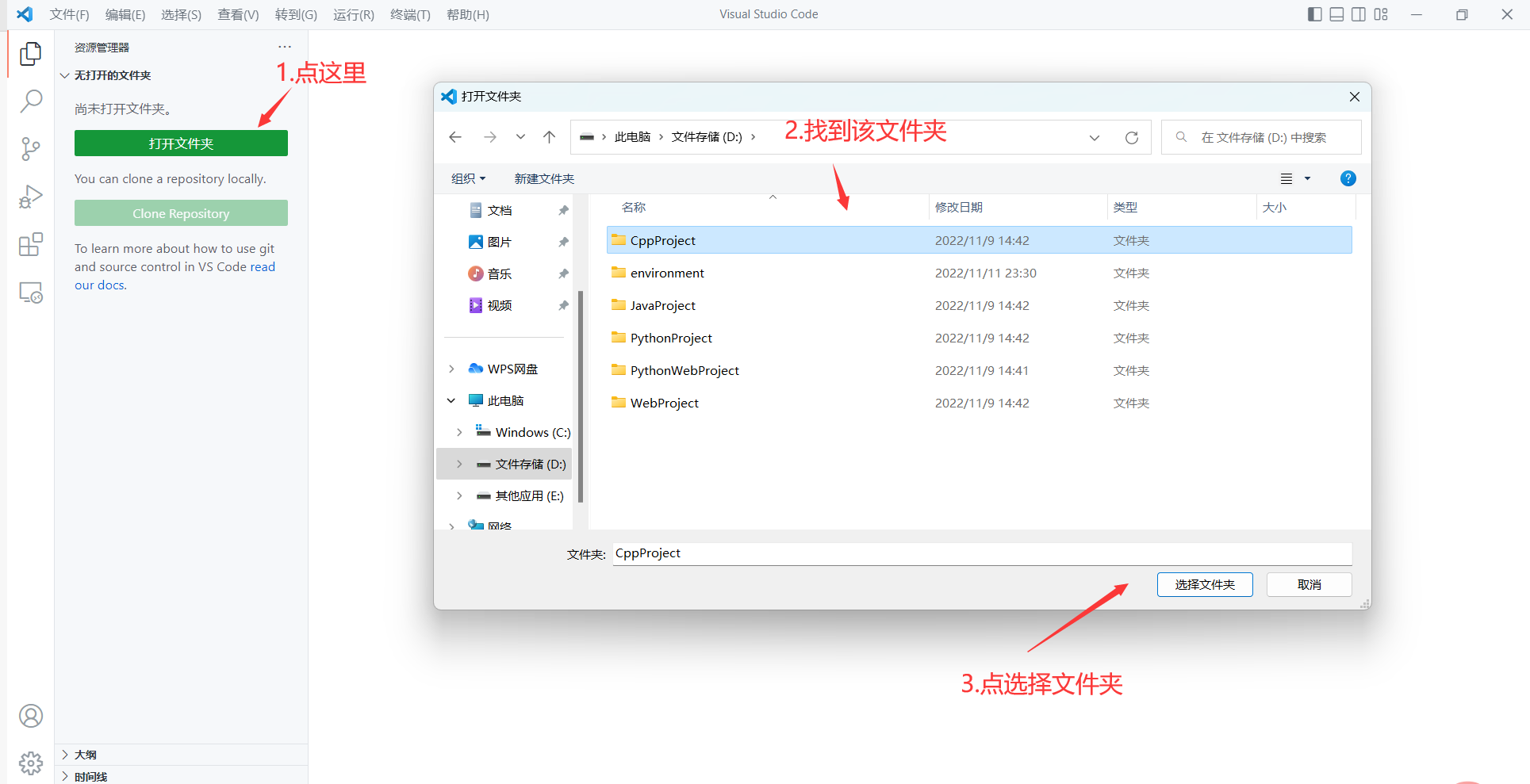Click navigation pane vertical scrollbar
1530x784 pixels.
tap(581, 396)
